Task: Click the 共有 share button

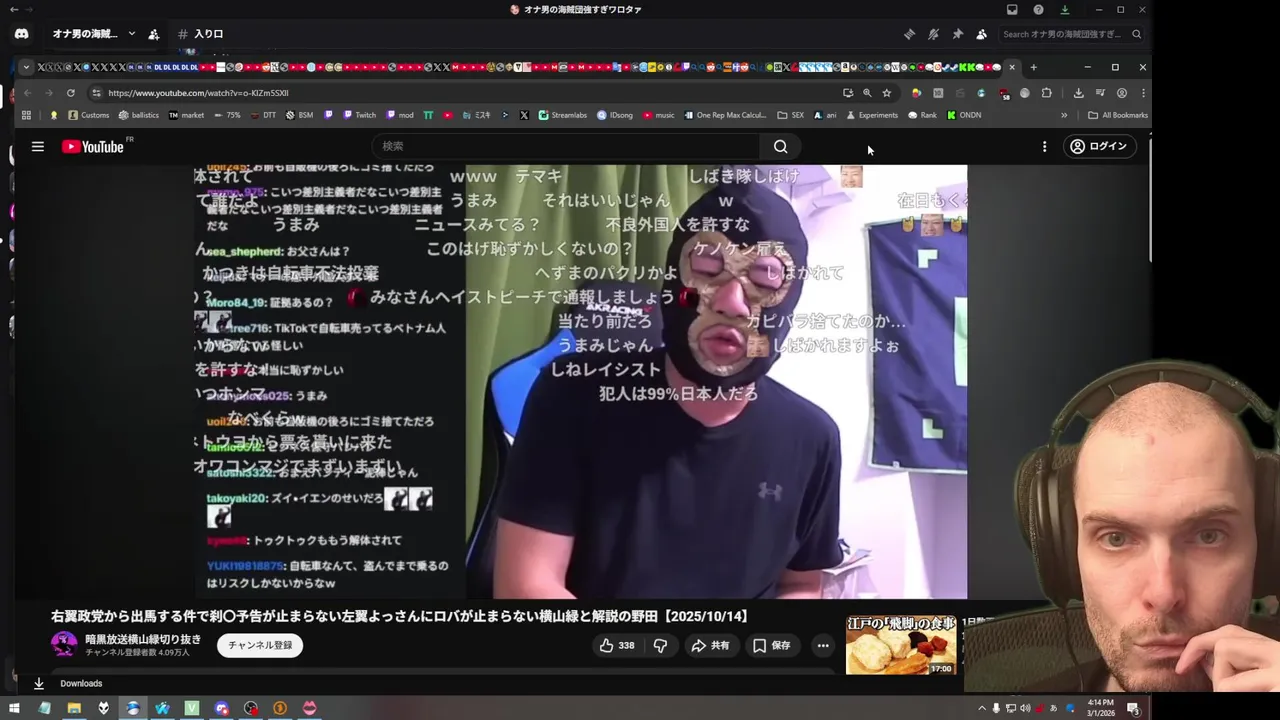Action: coord(710,645)
